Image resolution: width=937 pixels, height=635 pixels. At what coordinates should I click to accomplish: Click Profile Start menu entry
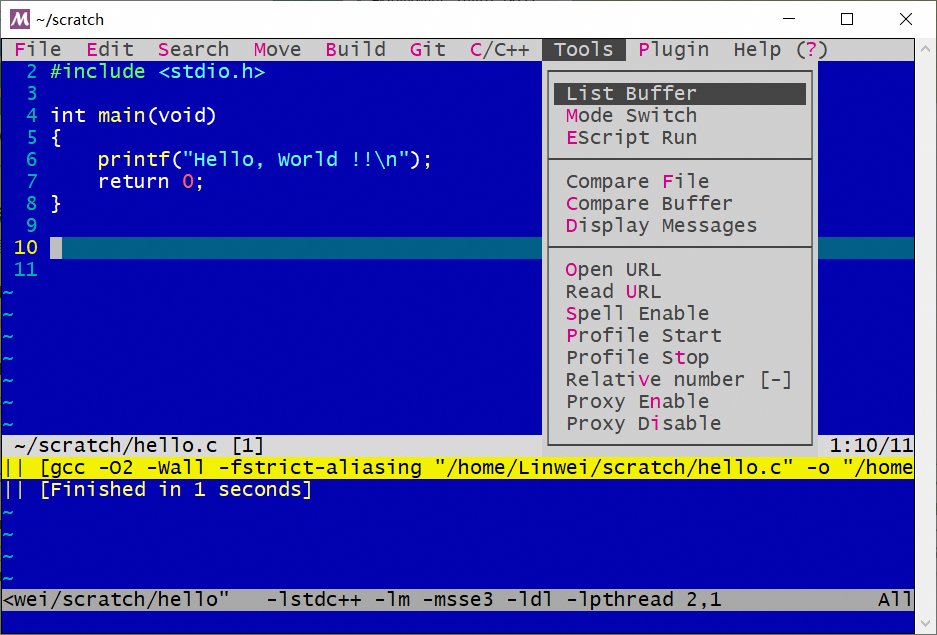[643, 335]
